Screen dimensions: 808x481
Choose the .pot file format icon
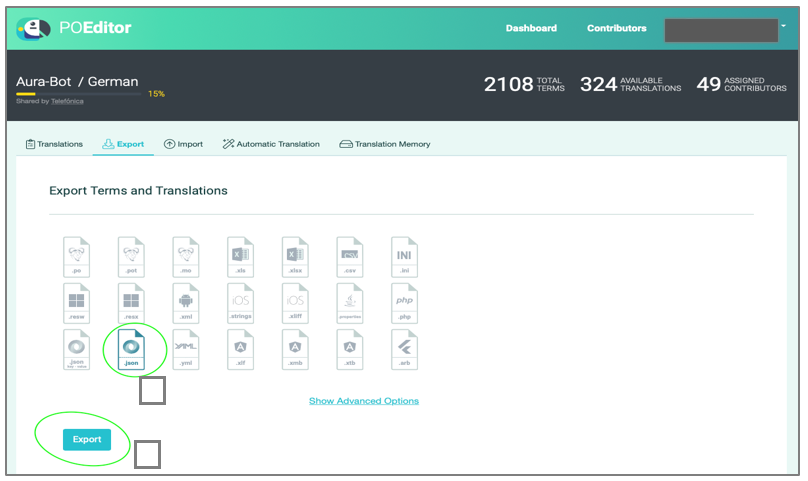(x=131, y=257)
